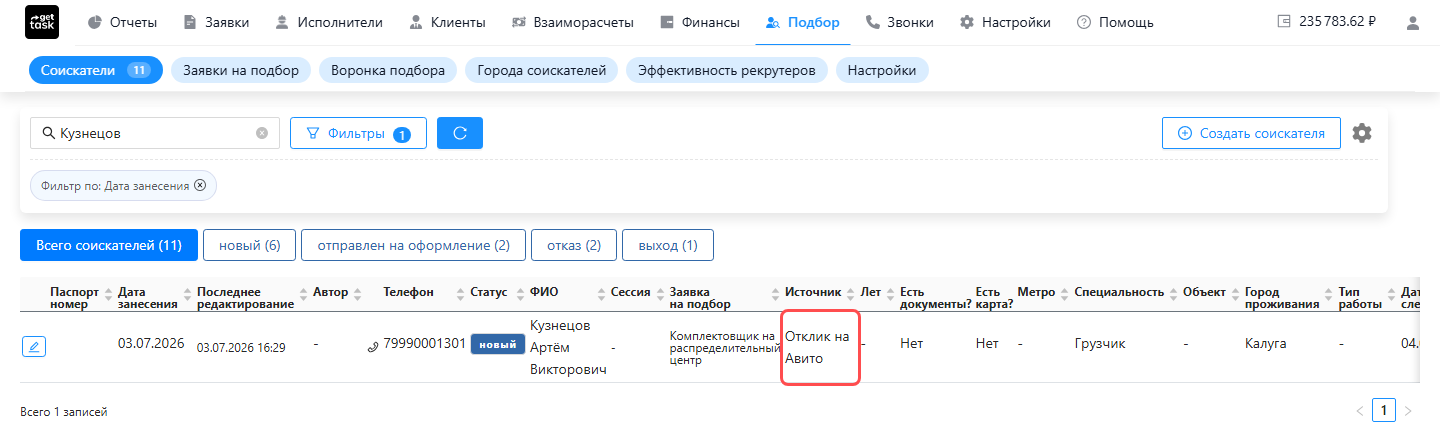Select the Подбор navigation item

coord(802,22)
